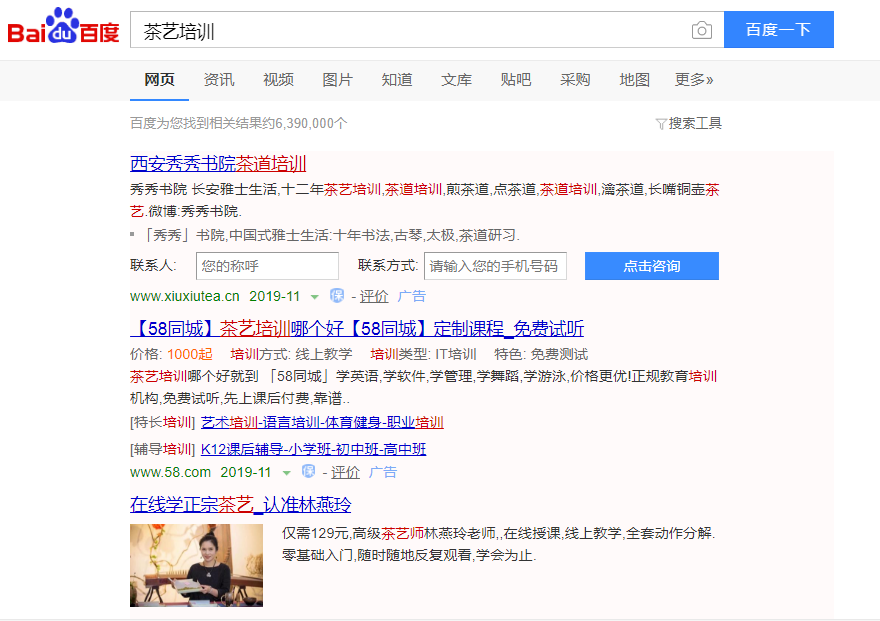Open 搜索工具 filter options
Viewport: 880px width, 621px height.
pyautogui.click(x=695, y=123)
